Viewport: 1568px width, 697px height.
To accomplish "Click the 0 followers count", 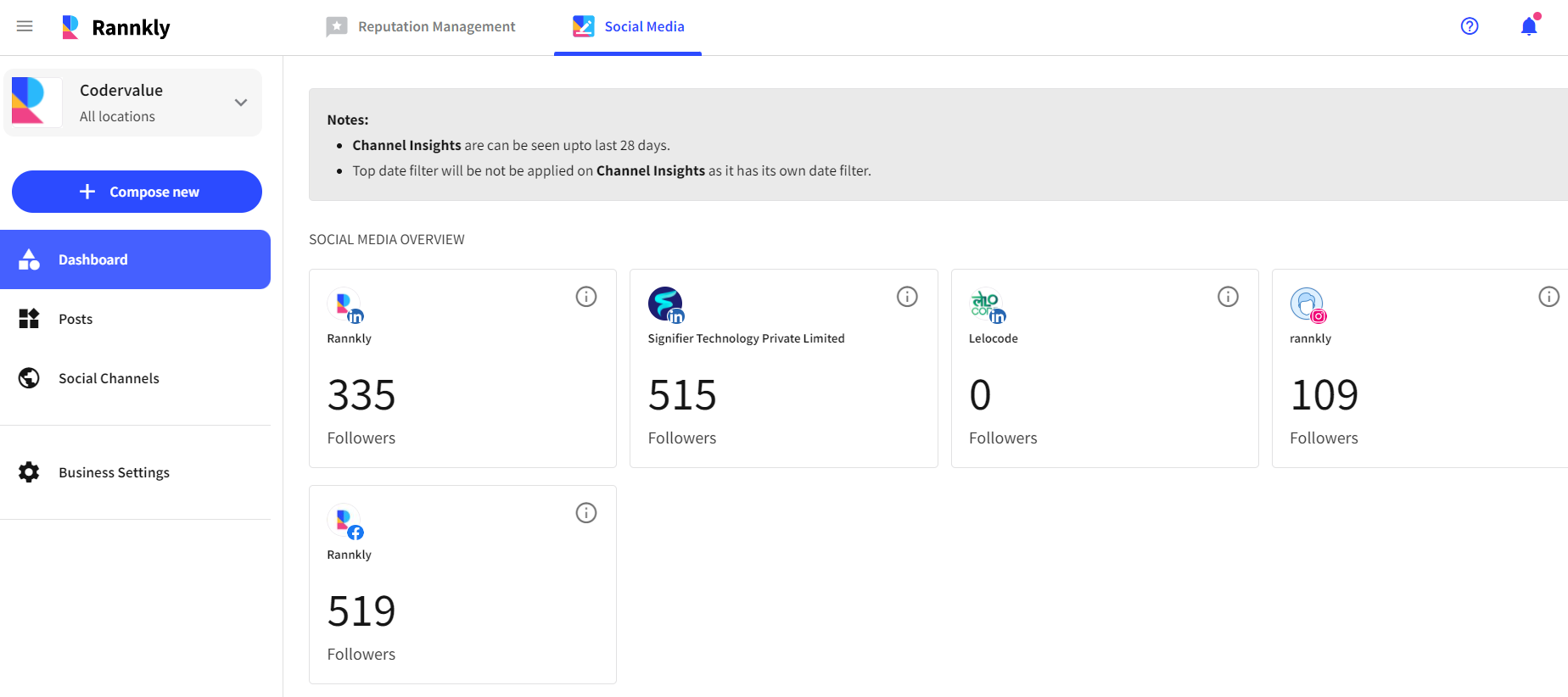I will tap(980, 395).
